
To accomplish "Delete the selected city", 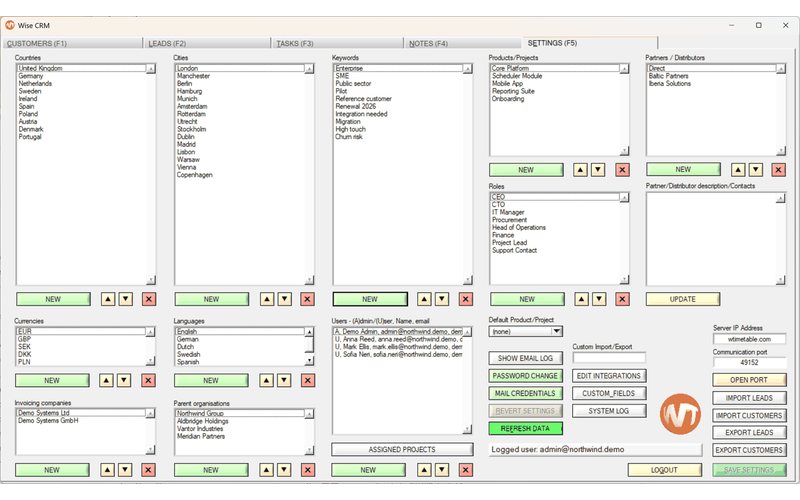I will 307,299.
